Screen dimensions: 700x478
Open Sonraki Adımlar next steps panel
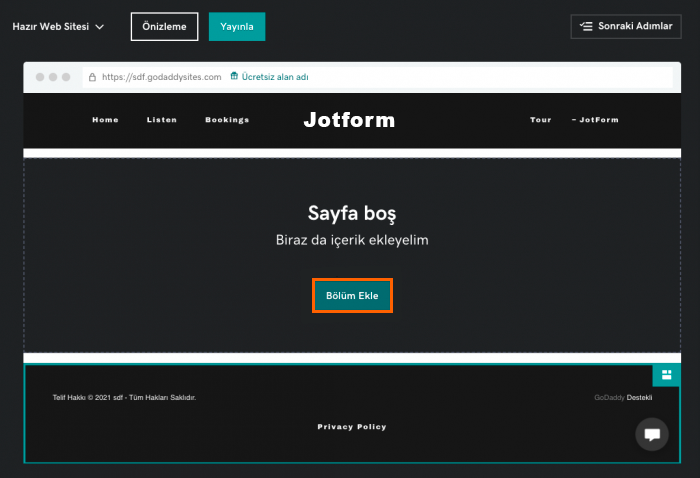coord(626,26)
